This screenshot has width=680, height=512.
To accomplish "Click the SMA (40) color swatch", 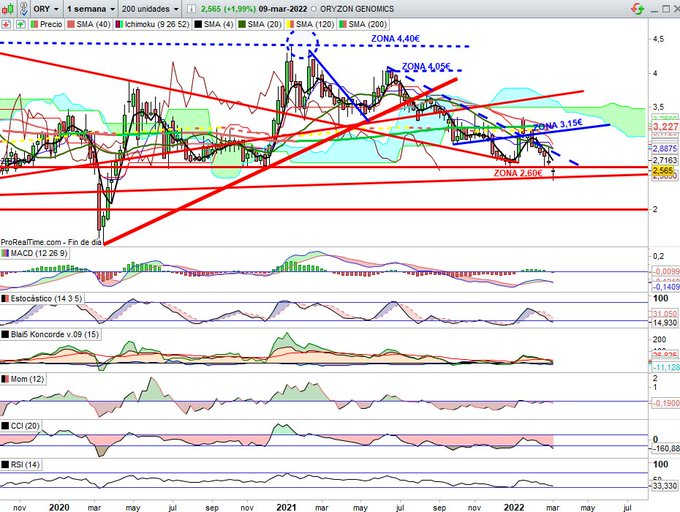I will click(71, 24).
